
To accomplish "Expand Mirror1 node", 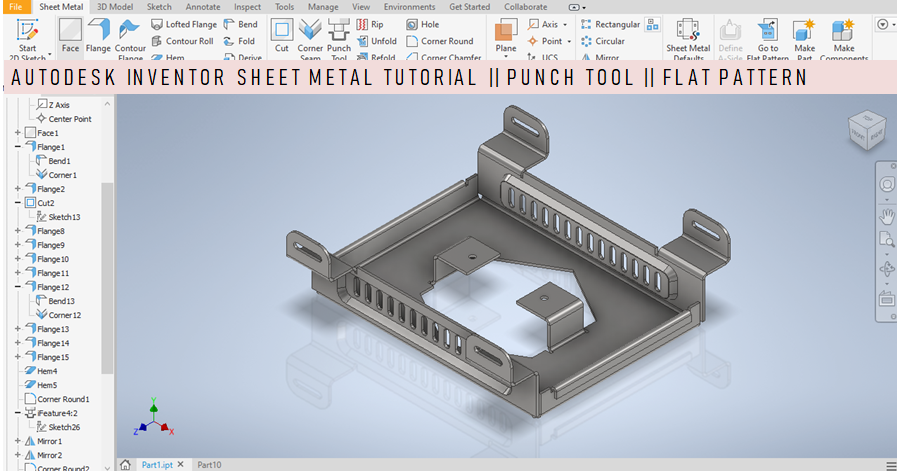I will point(18,441).
